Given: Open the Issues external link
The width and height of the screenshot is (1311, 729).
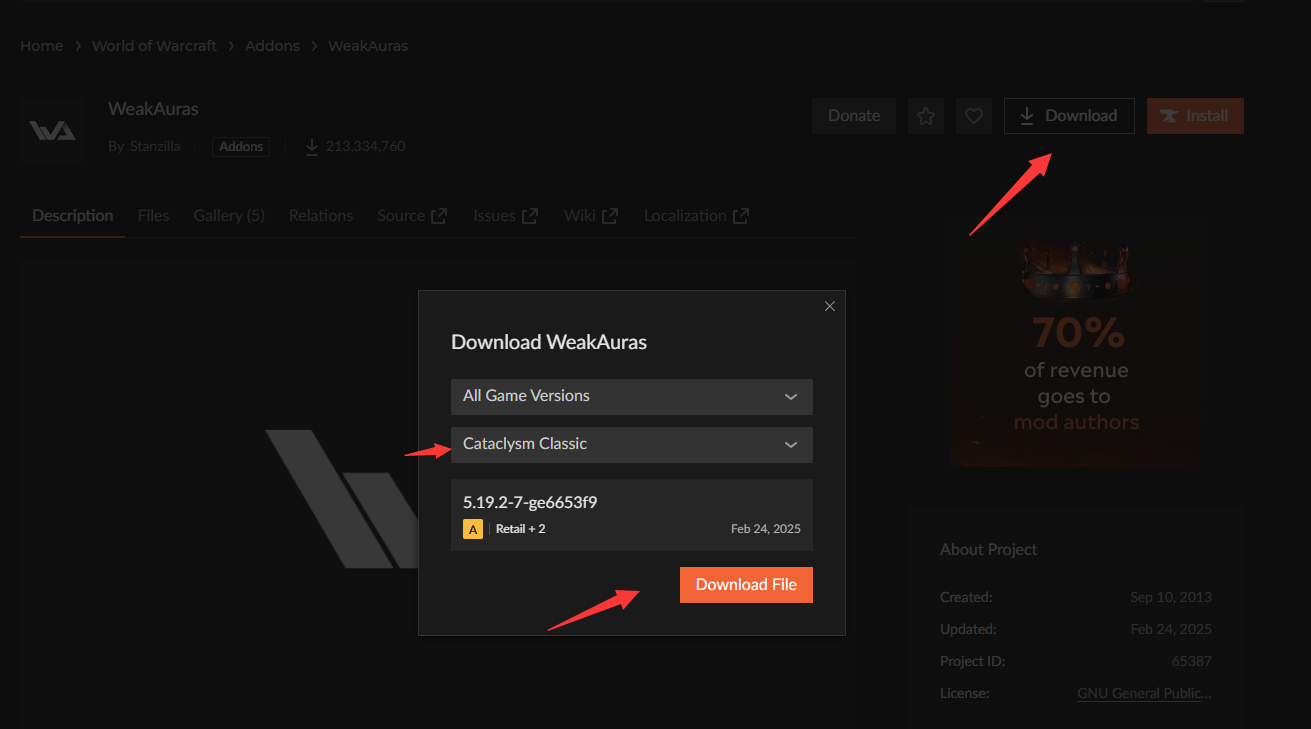Looking at the screenshot, I should pos(506,216).
